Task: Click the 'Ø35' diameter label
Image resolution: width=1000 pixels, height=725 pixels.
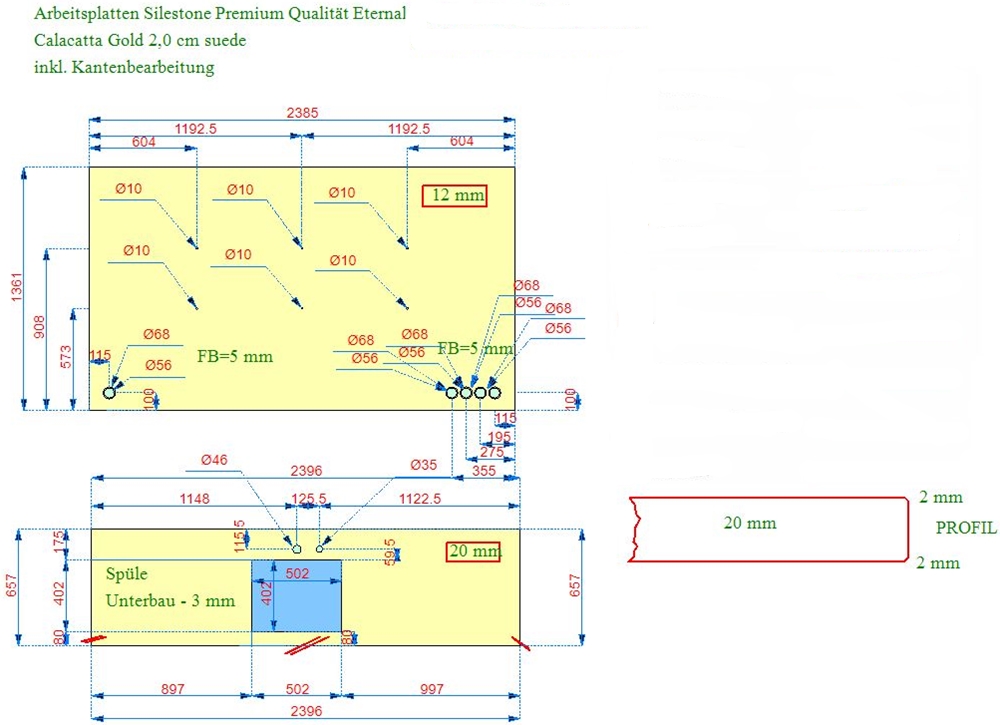Action: point(423,465)
